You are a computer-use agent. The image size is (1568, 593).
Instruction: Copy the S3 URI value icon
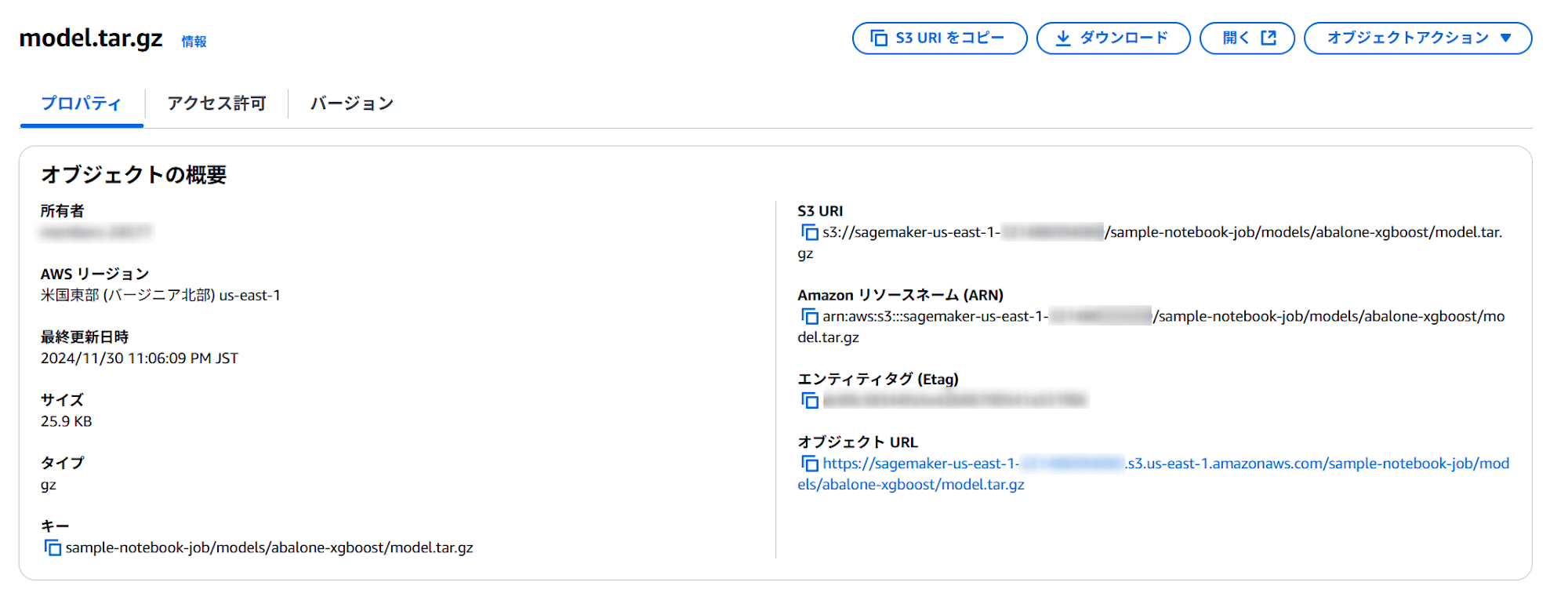point(809,232)
